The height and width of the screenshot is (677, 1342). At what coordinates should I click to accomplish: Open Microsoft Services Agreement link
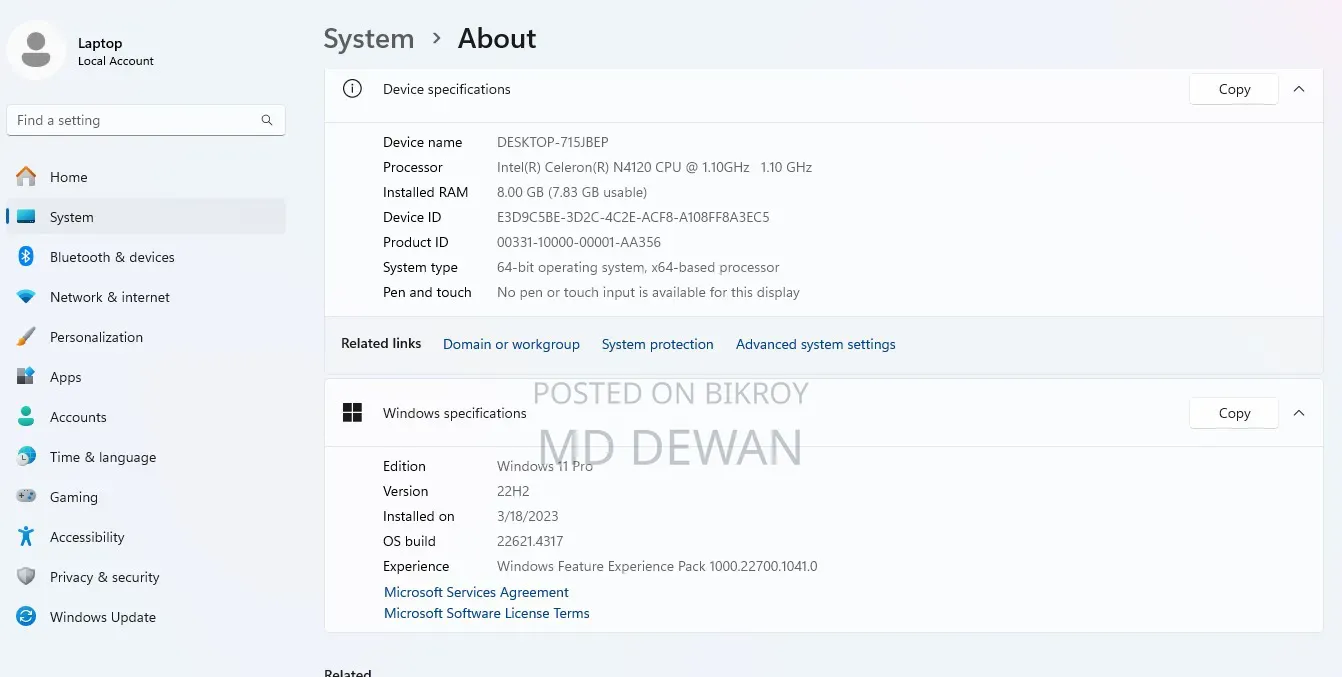tap(476, 592)
